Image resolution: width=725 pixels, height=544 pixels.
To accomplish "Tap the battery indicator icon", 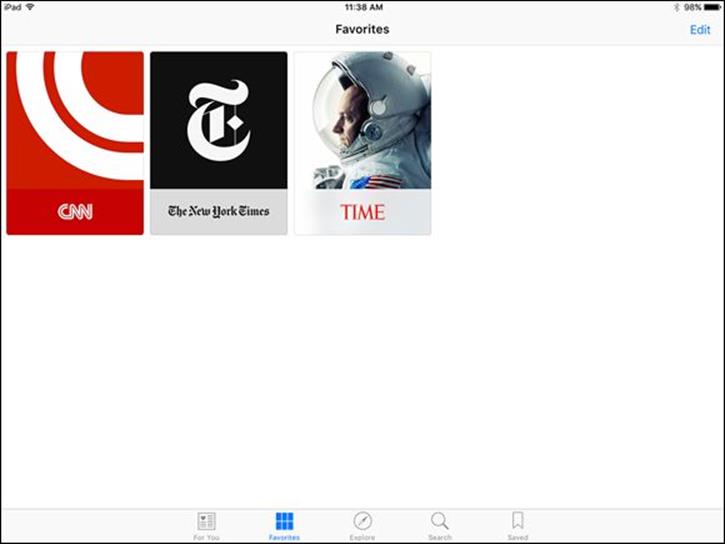I will 712,7.
